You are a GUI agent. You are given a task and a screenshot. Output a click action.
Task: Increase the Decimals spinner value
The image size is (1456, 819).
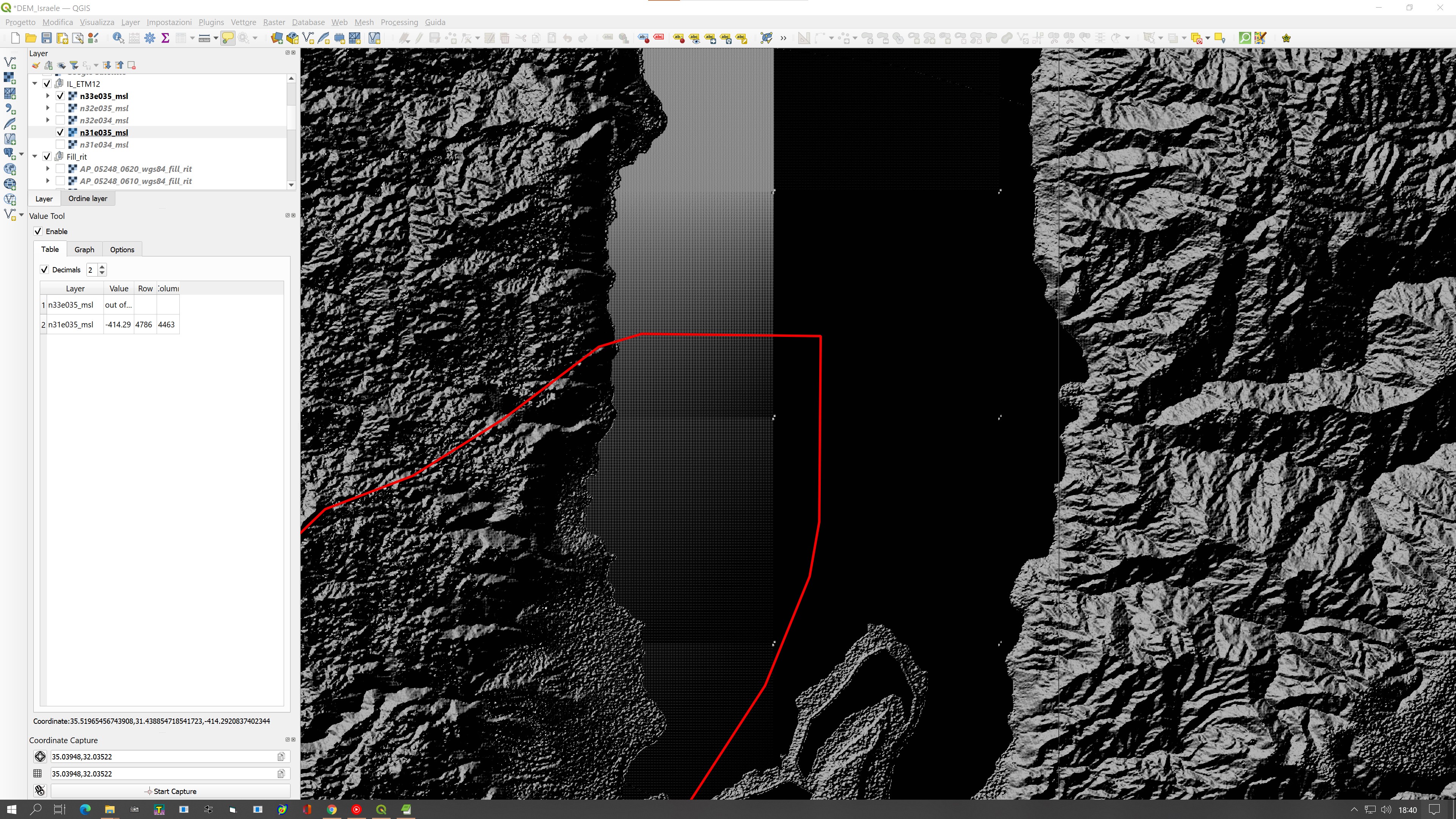click(x=102, y=267)
